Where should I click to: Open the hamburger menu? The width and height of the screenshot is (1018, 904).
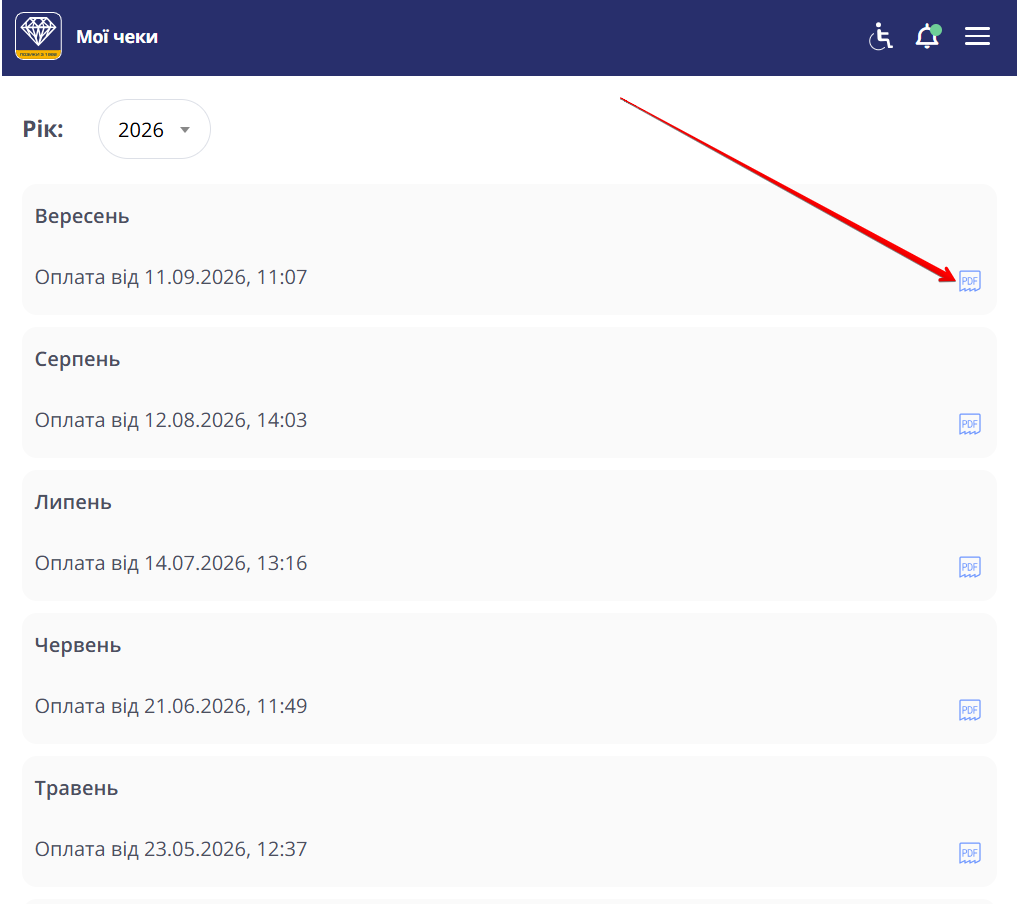click(977, 36)
